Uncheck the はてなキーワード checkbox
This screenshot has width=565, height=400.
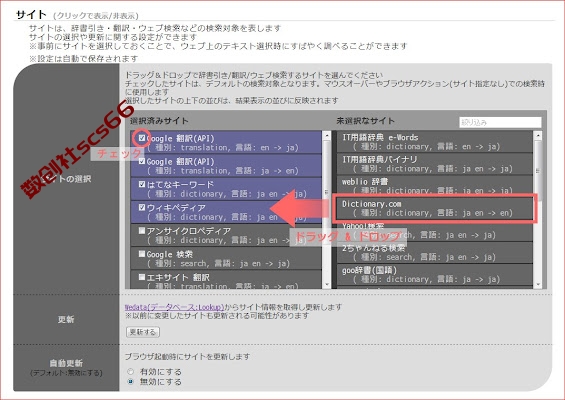point(142,184)
